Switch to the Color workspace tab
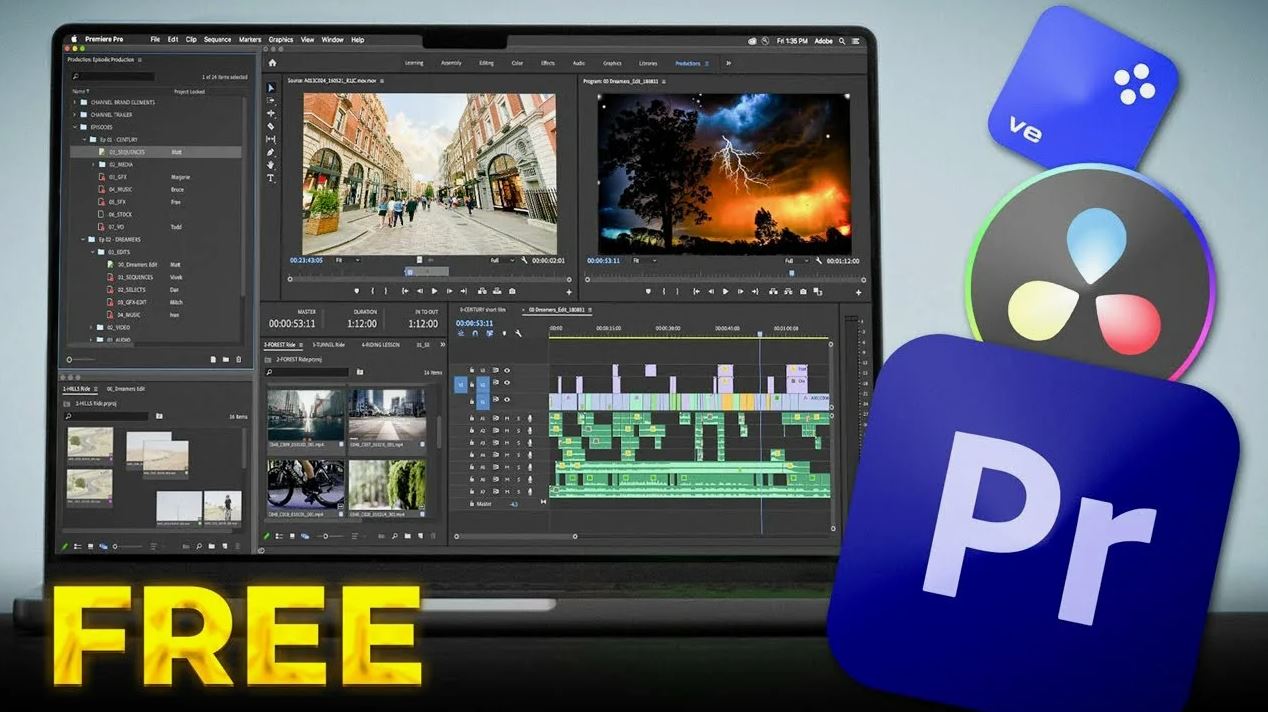Image resolution: width=1268 pixels, height=712 pixels. [517, 63]
